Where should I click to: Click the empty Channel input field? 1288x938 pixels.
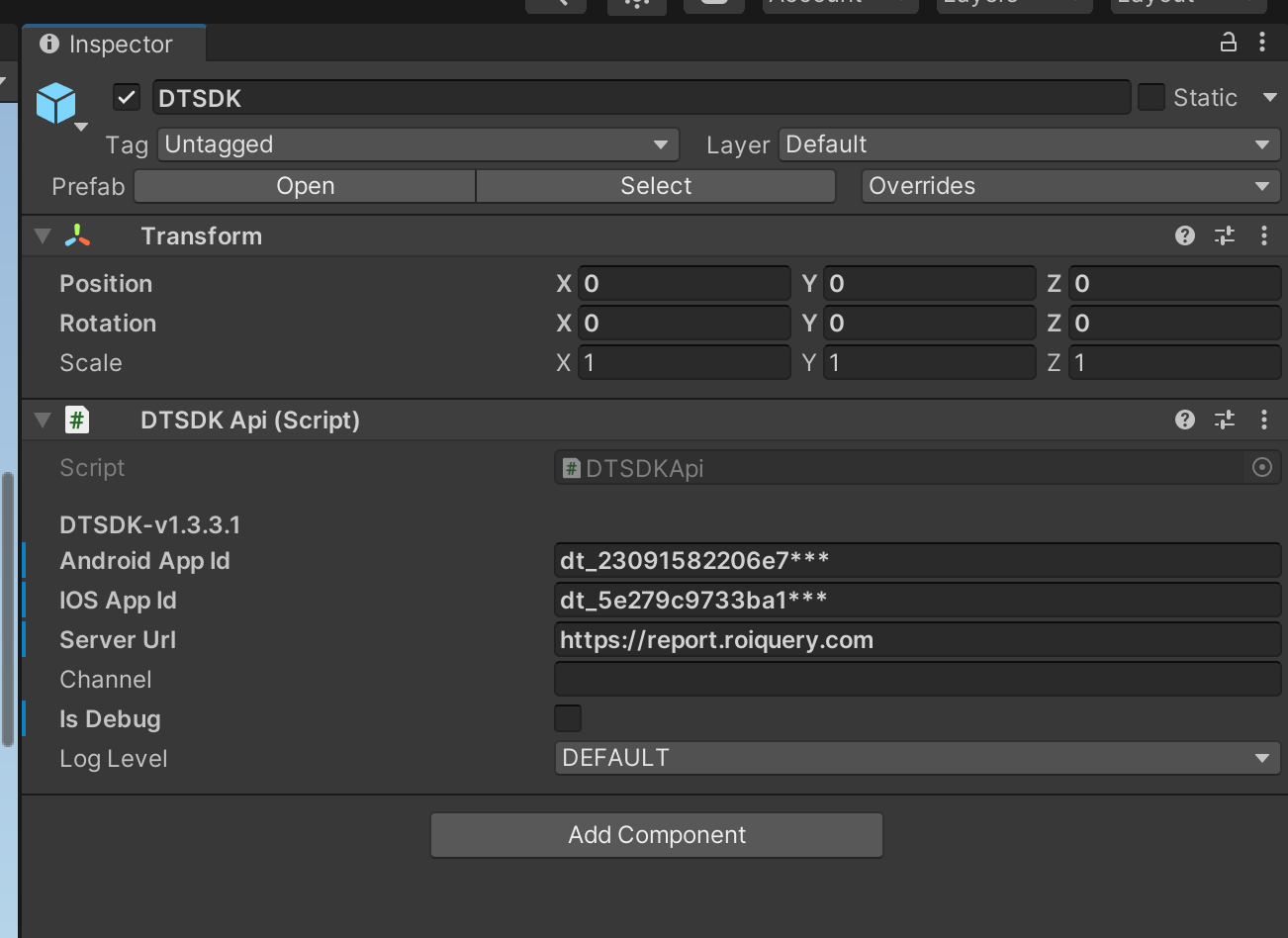coord(918,679)
